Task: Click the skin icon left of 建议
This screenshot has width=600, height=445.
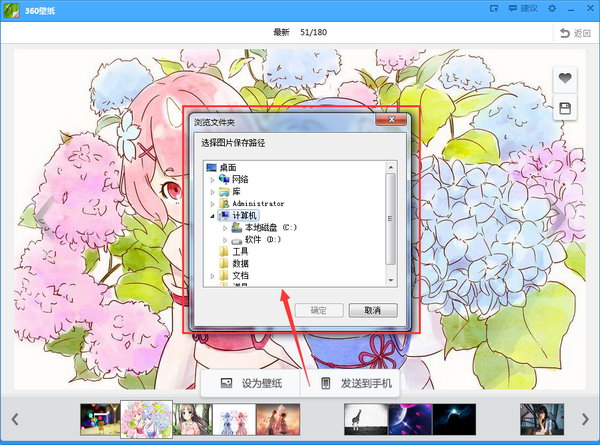Action: 493,9
